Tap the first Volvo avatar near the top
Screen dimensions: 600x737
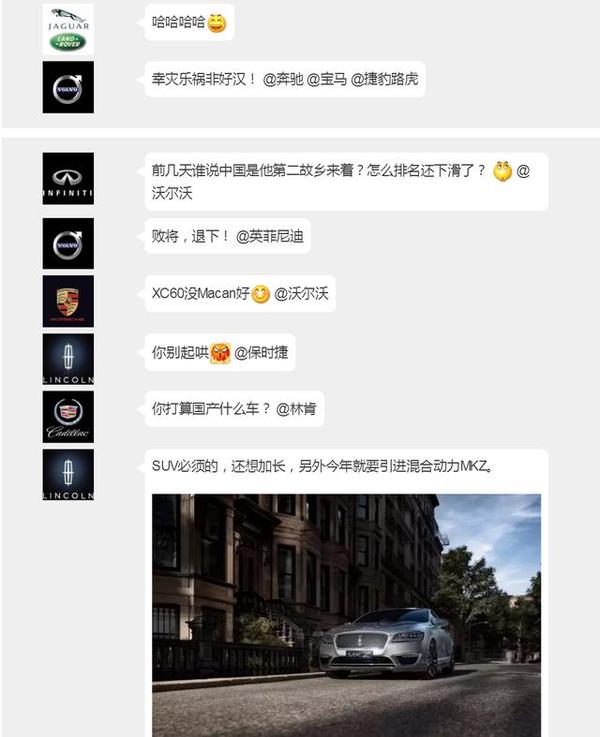point(68,87)
